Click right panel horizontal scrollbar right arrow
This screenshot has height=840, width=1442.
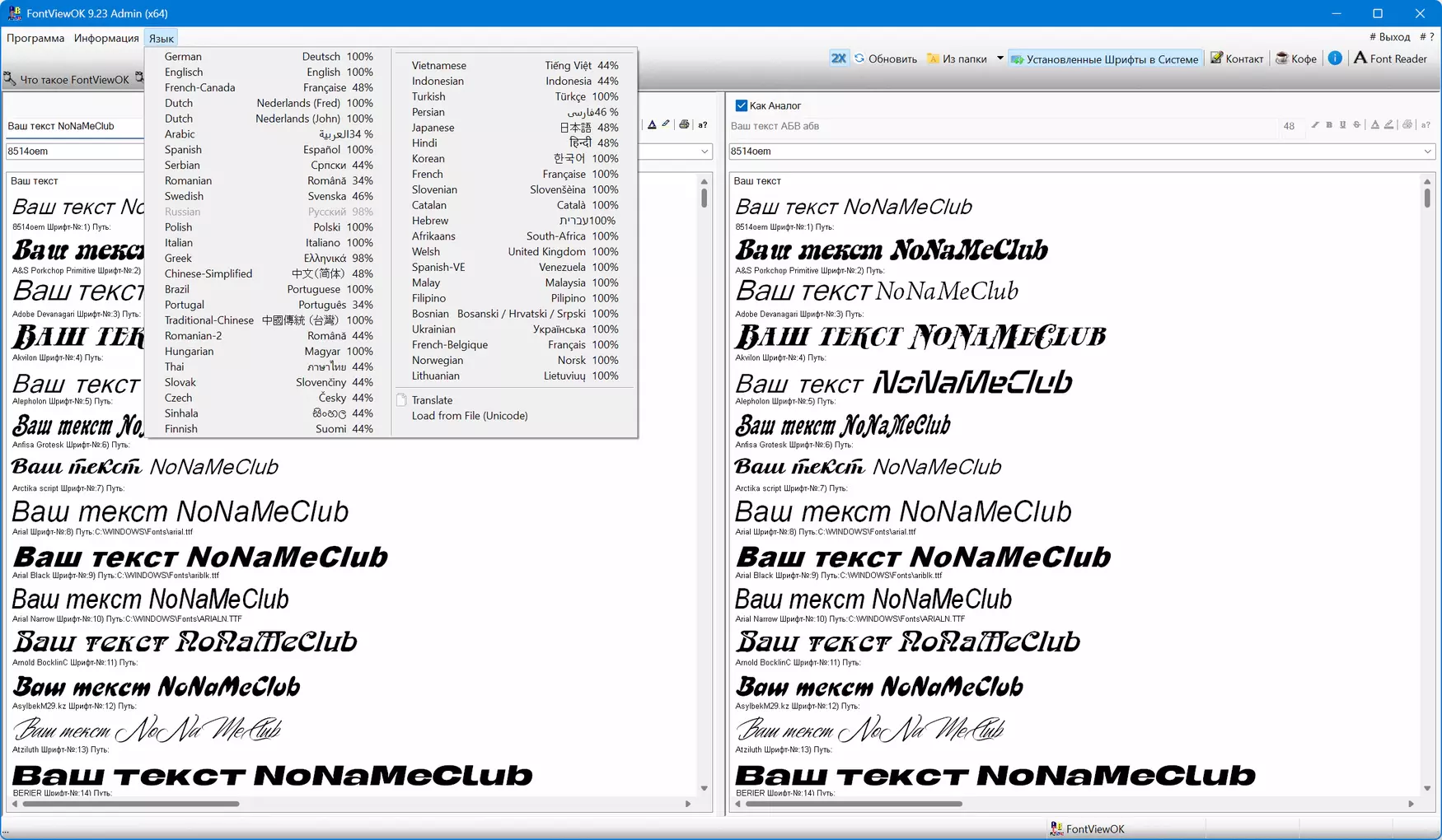pyautogui.click(x=1411, y=804)
